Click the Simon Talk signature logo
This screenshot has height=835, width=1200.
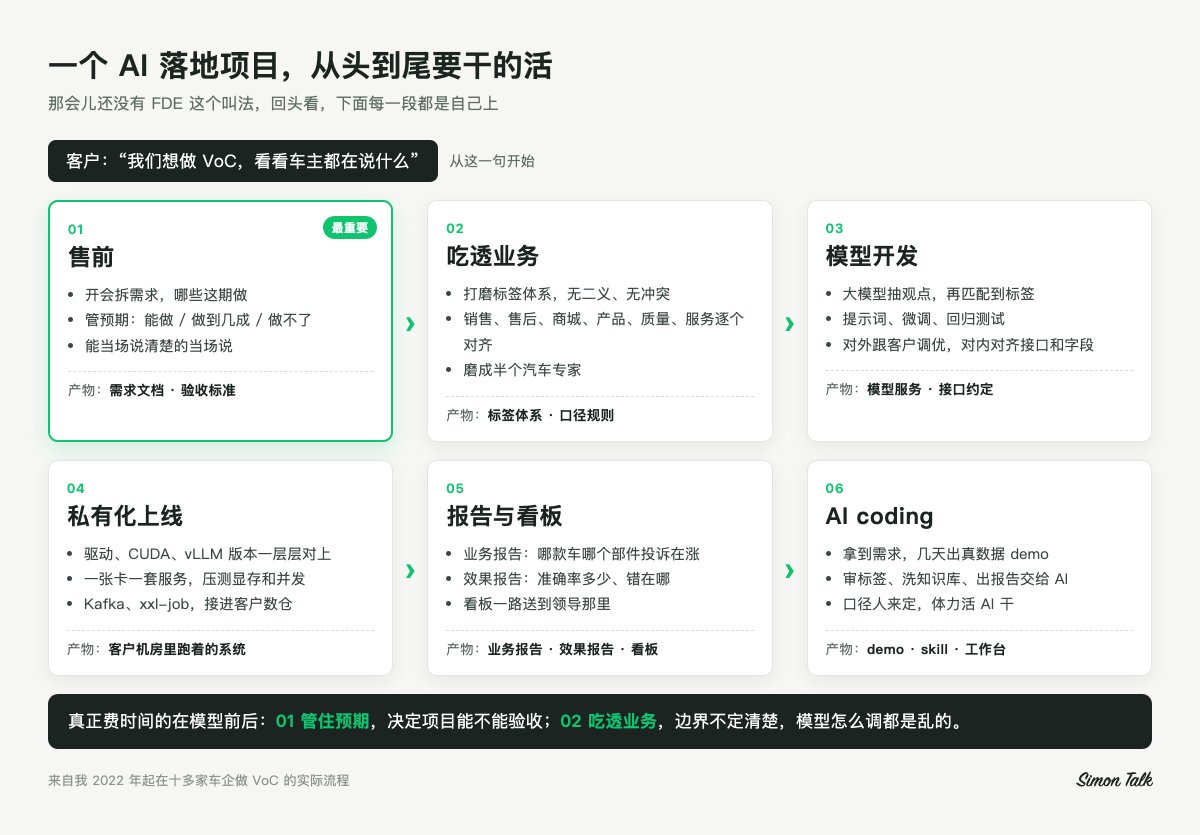[x=1114, y=779]
